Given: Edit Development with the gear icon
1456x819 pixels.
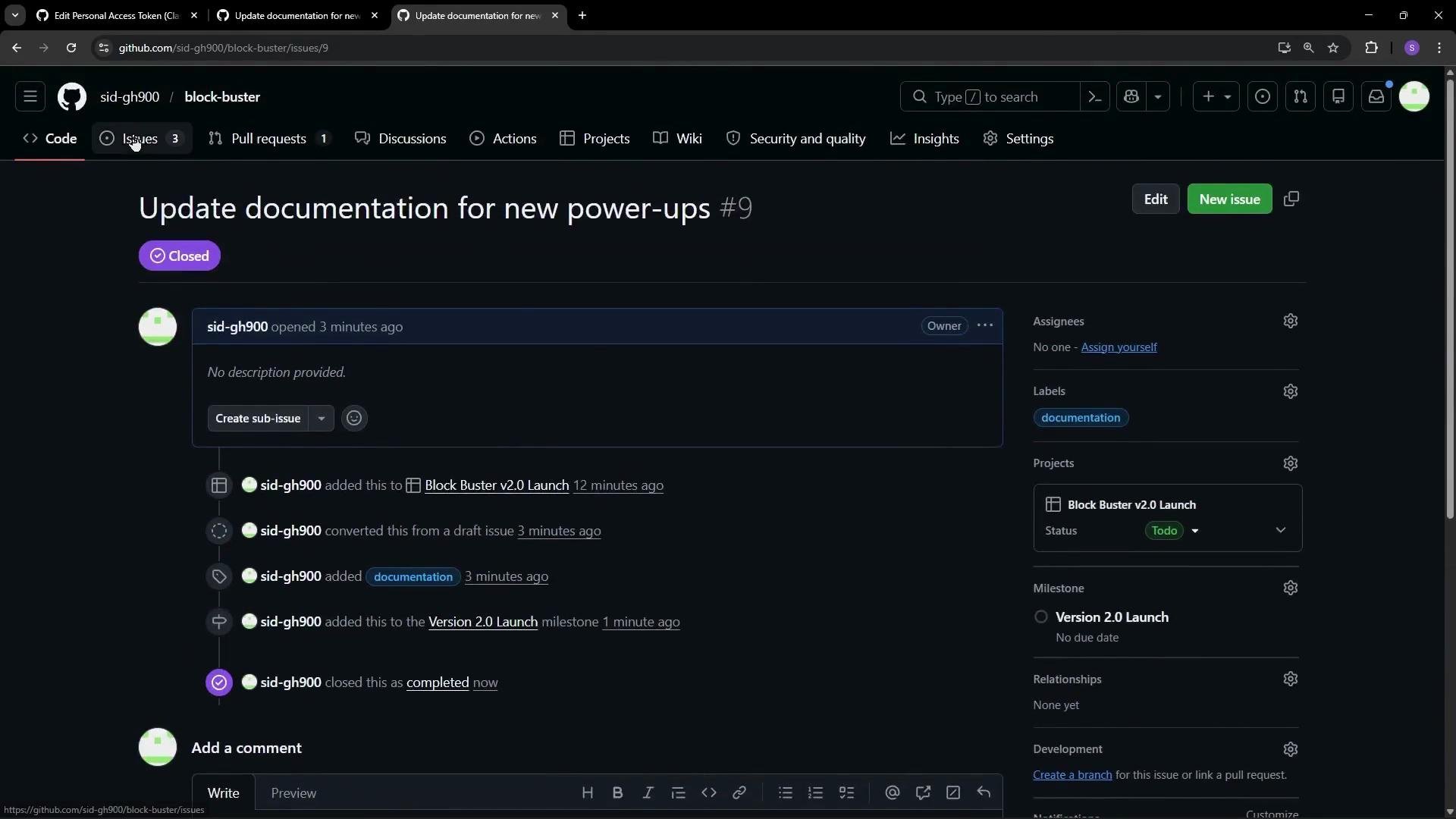Looking at the screenshot, I should pyautogui.click(x=1291, y=749).
